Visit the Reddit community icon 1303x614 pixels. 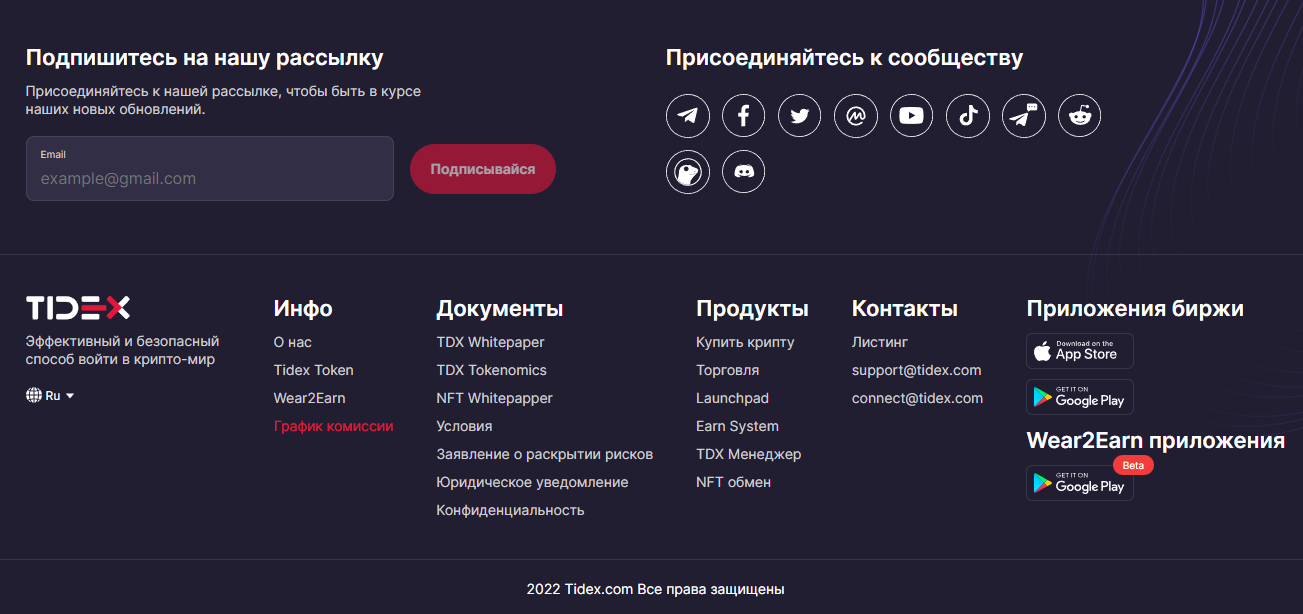pyautogui.click(x=1079, y=115)
